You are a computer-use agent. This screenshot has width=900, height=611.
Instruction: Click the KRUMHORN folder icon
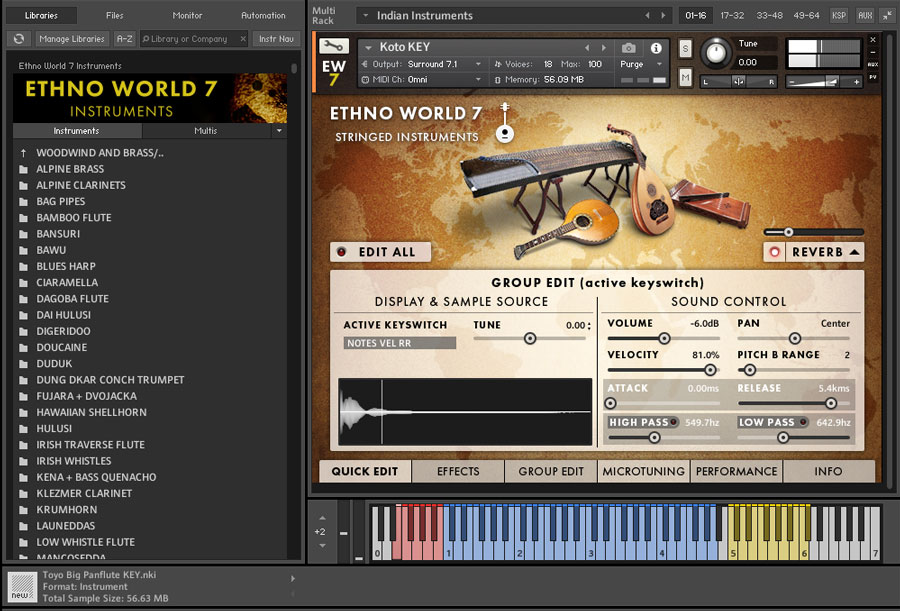(24, 509)
